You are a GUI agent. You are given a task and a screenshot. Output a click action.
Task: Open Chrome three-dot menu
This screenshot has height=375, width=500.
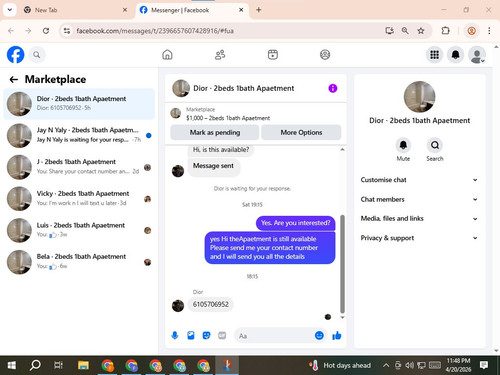pos(489,31)
